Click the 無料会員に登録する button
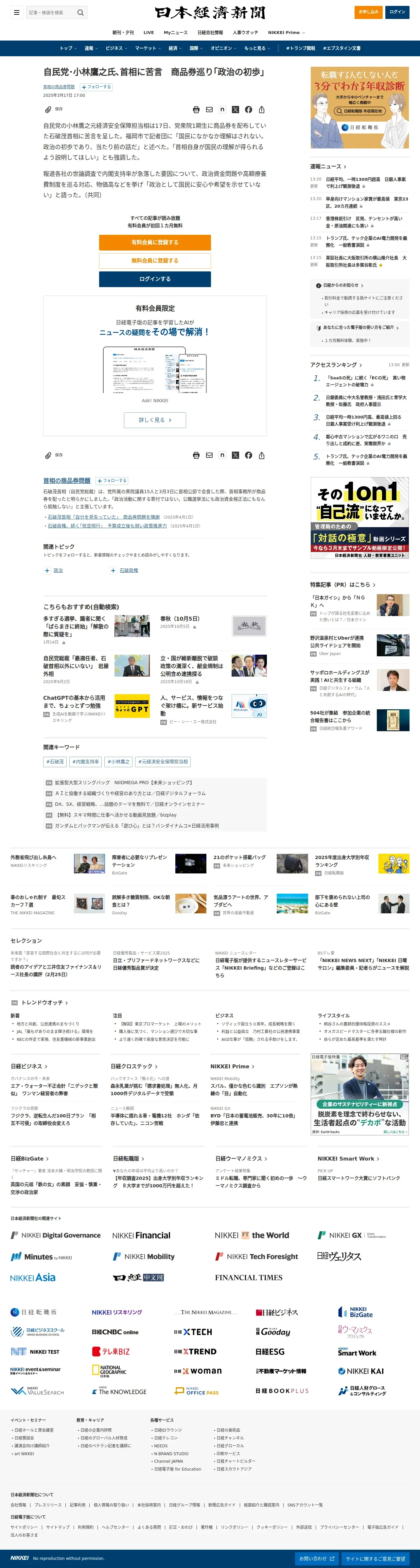The height and width of the screenshot is (1568, 420). (x=155, y=261)
